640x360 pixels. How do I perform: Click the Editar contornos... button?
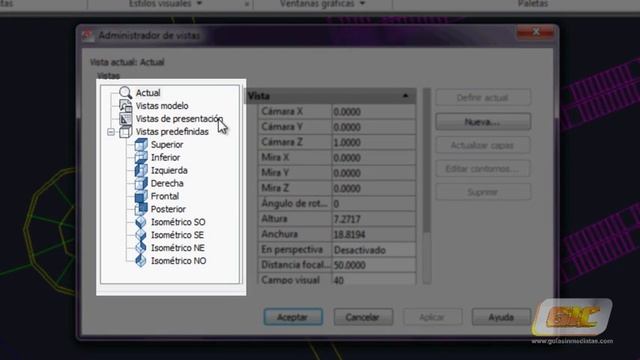click(483, 169)
